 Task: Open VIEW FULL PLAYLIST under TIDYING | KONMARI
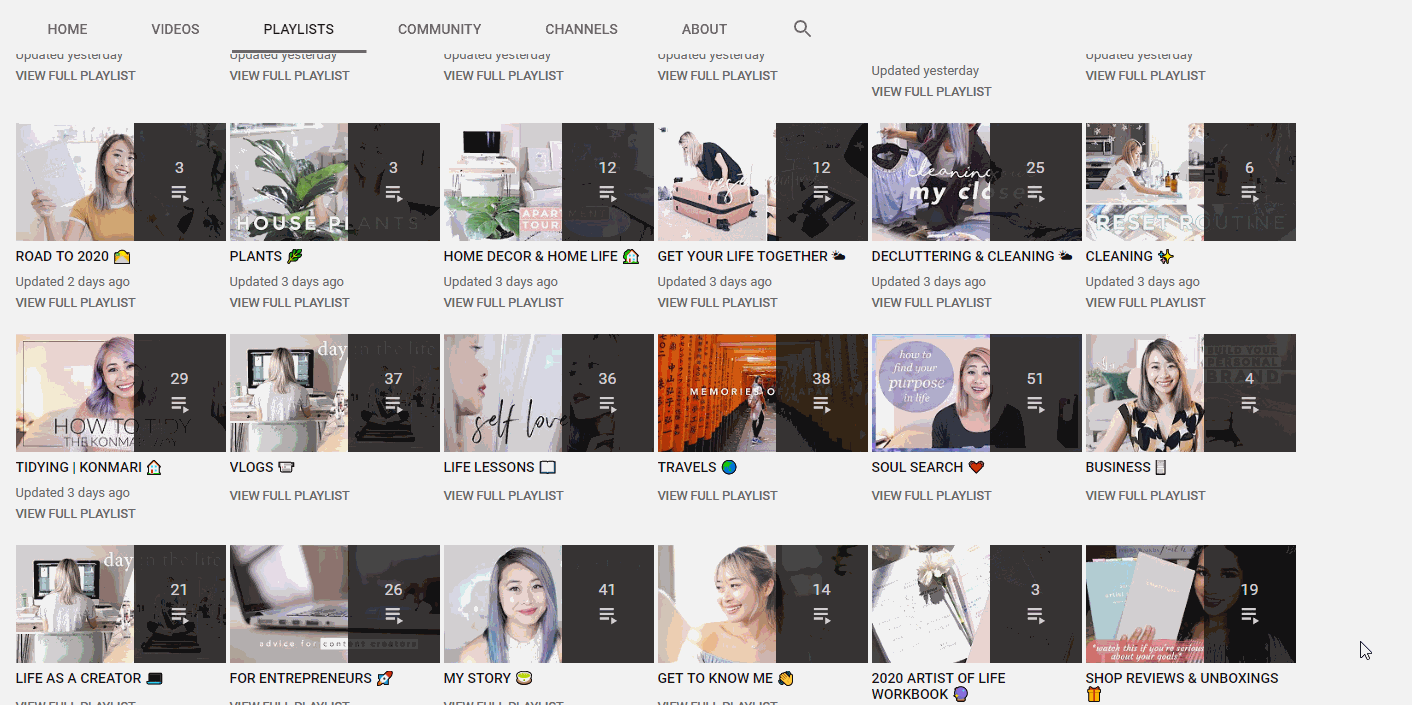coord(75,513)
